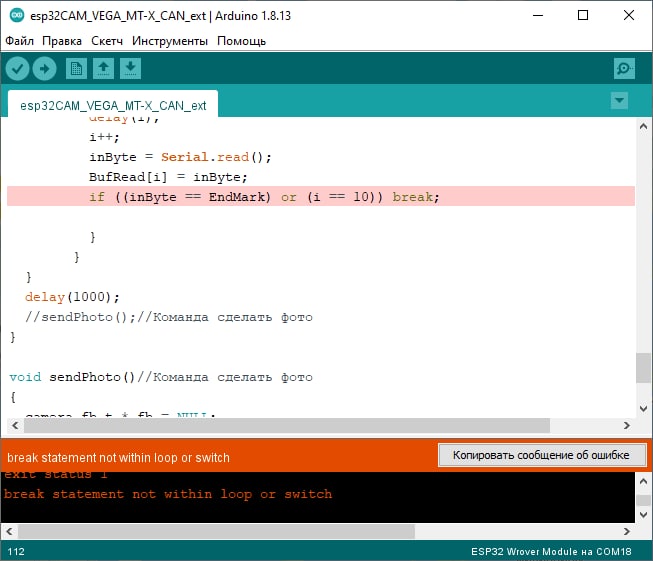Viewport: 653px width, 561px height.
Task: Click the orange status bar error message
Action: 118,458
